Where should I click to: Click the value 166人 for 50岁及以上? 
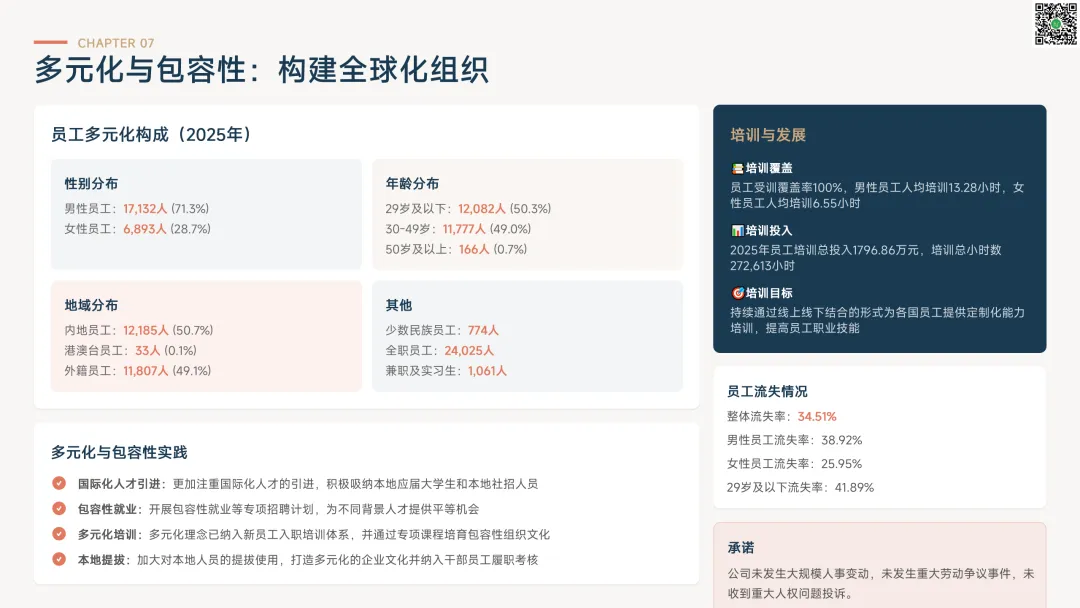pyautogui.click(x=474, y=249)
